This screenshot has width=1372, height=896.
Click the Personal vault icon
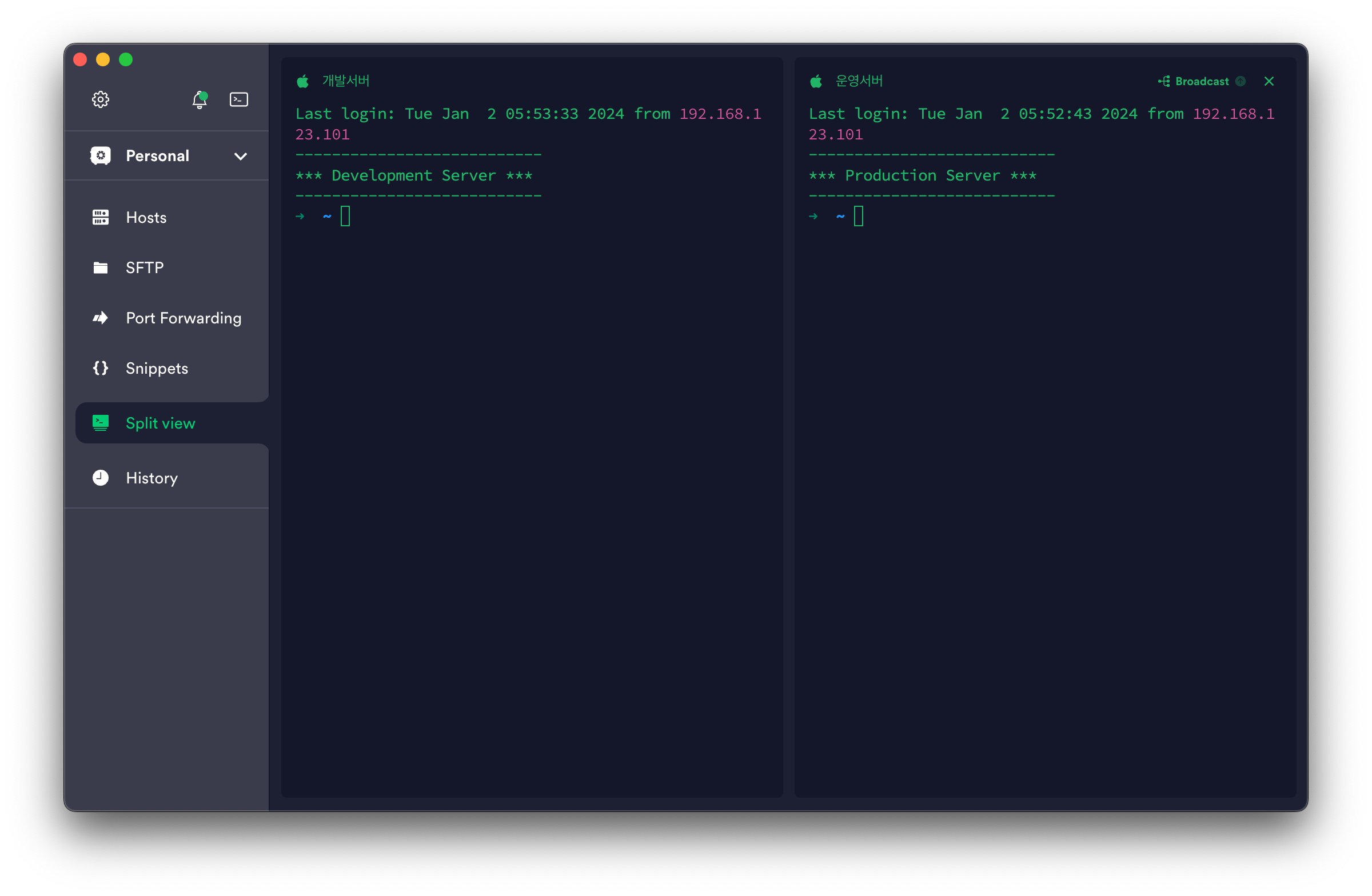100,155
